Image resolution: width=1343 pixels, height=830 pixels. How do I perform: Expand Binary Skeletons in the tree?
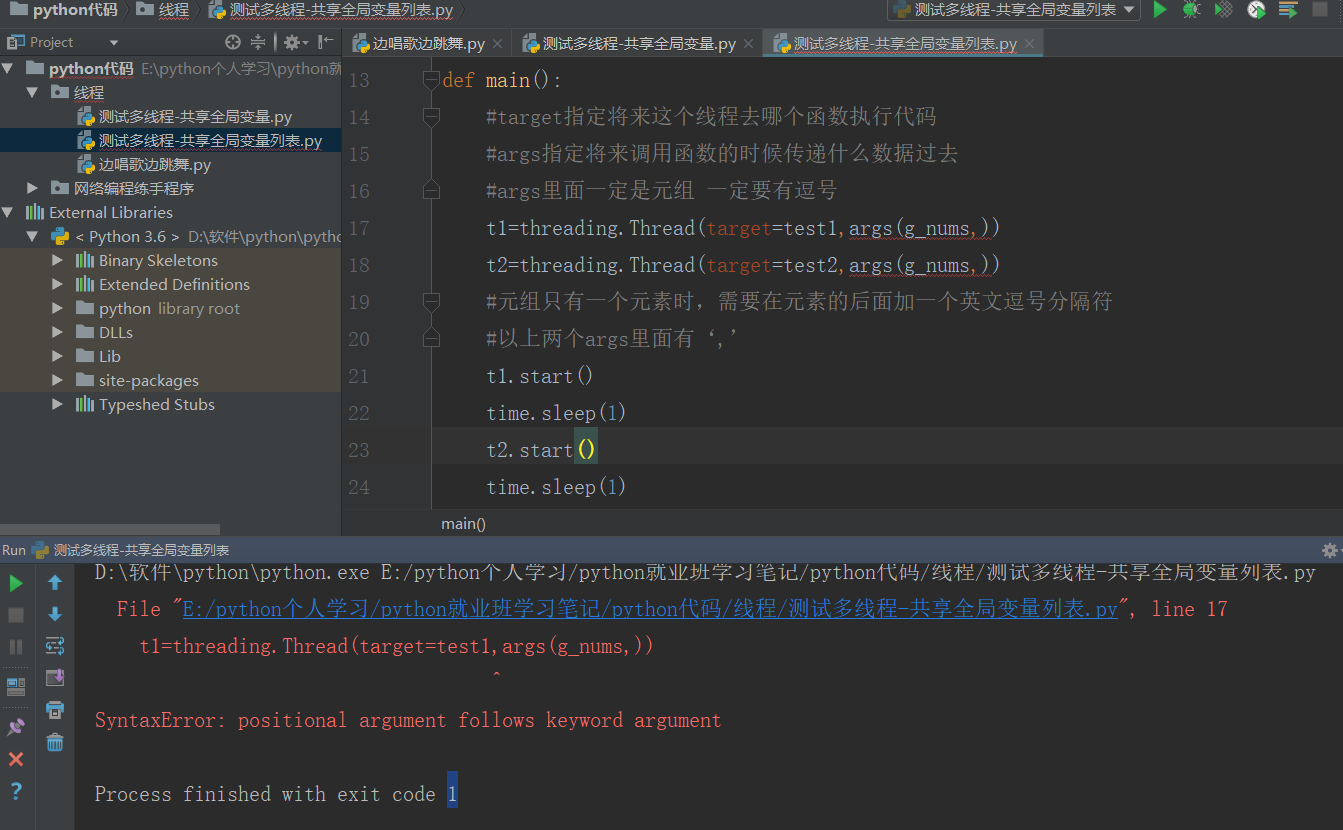57,260
